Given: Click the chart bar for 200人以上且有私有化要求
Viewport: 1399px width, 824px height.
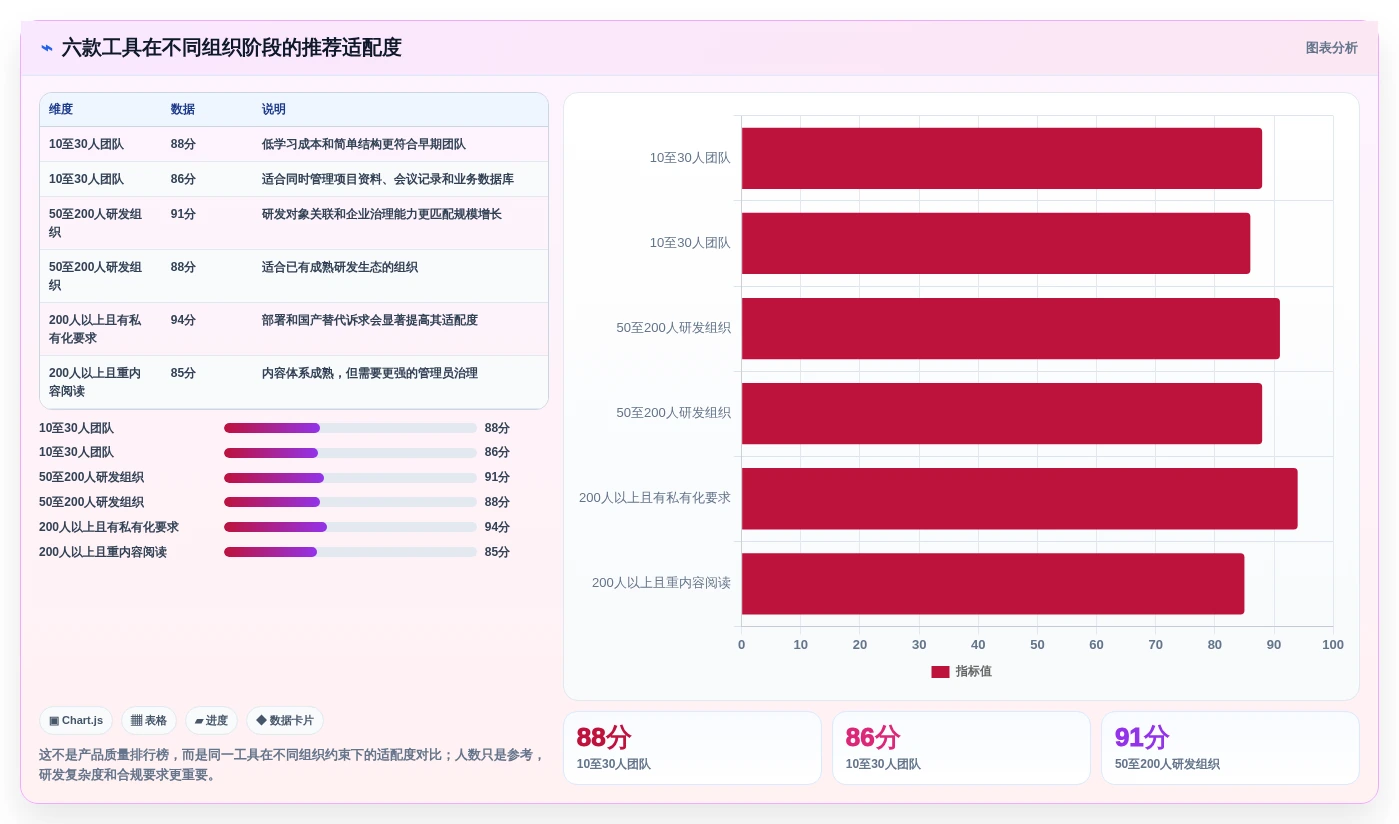Looking at the screenshot, I should tap(1019, 499).
